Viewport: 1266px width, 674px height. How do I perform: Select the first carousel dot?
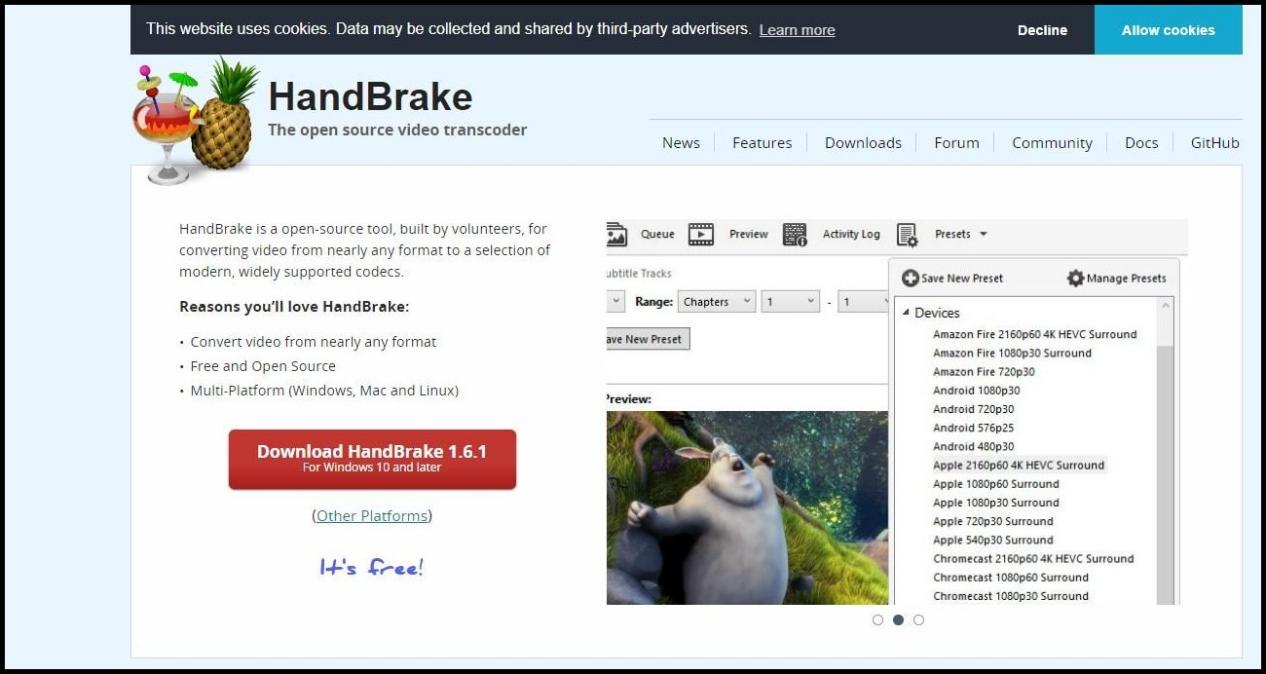878,620
